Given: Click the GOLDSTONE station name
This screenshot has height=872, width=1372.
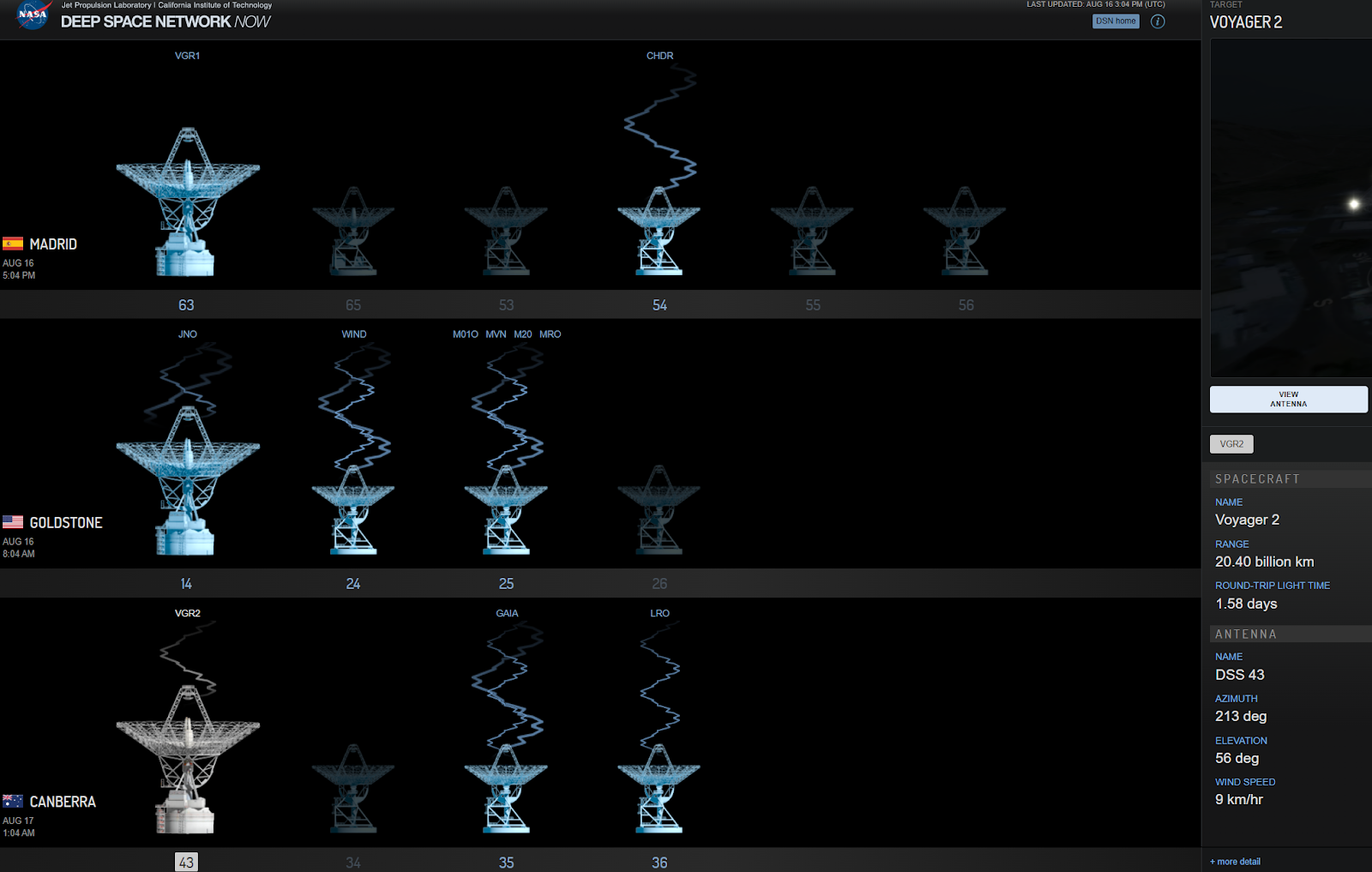Looking at the screenshot, I should click(x=66, y=523).
